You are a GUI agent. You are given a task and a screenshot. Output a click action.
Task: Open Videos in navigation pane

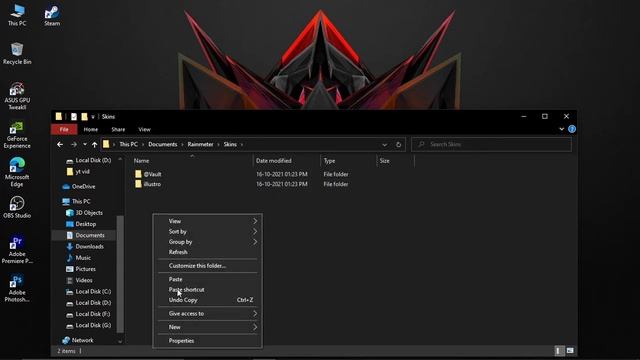coord(84,280)
